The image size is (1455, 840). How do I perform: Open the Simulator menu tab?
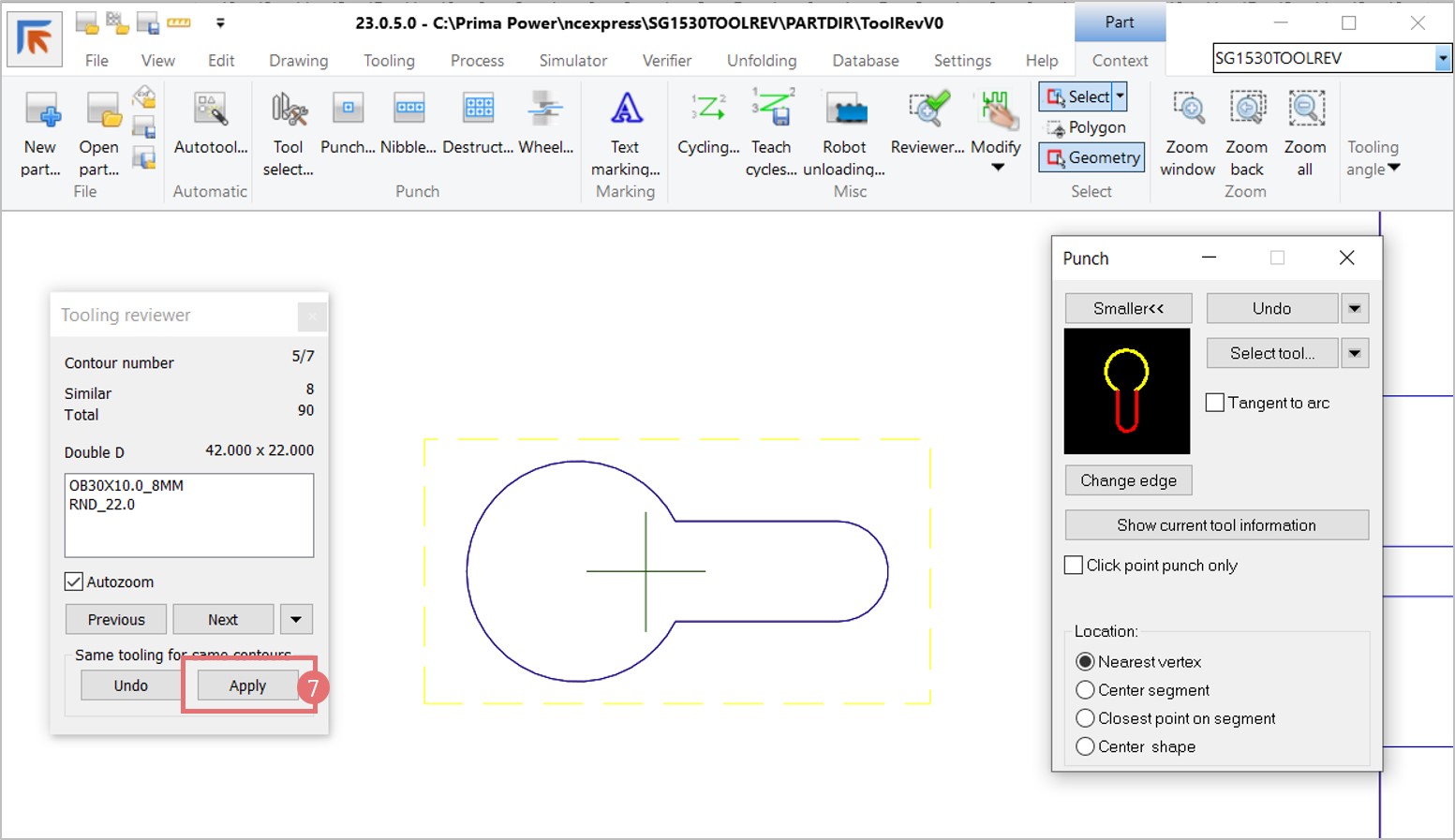[x=572, y=61]
